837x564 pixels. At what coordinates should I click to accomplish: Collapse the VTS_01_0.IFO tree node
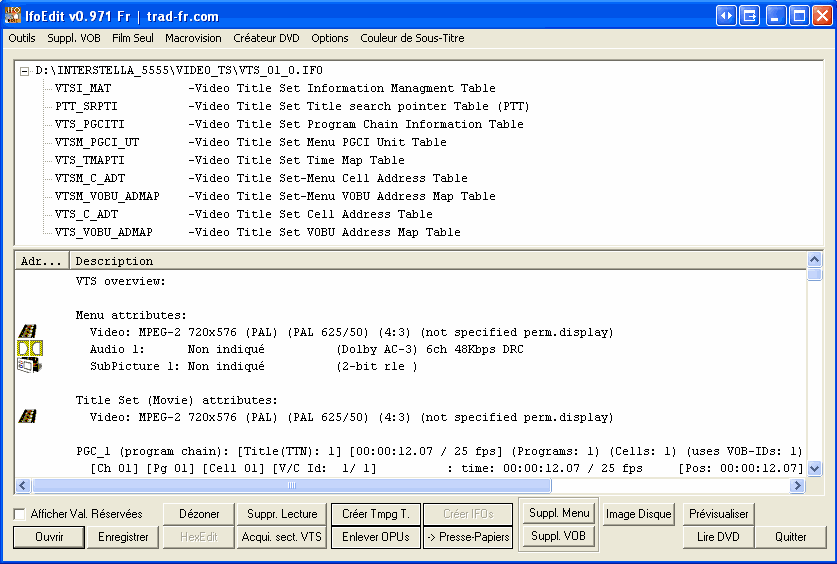pos(25,71)
